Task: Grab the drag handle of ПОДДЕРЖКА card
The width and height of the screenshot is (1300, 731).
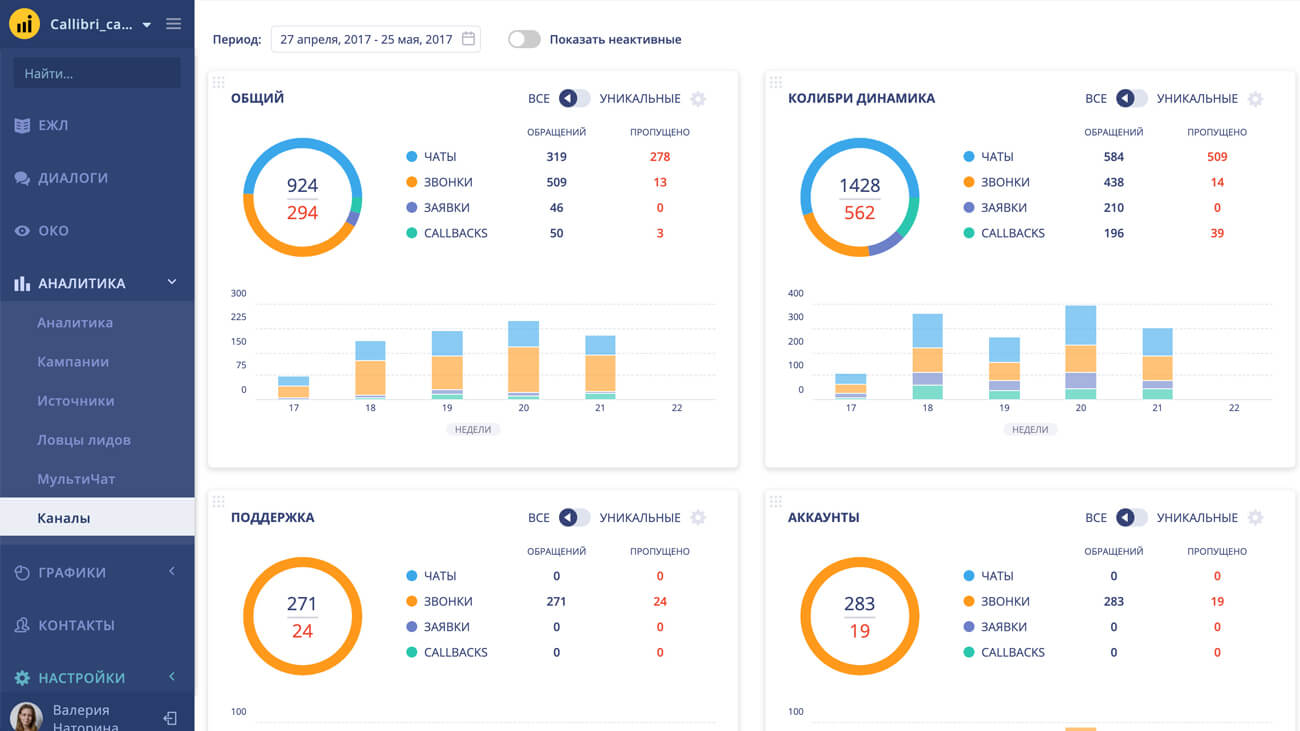Action: click(219, 501)
